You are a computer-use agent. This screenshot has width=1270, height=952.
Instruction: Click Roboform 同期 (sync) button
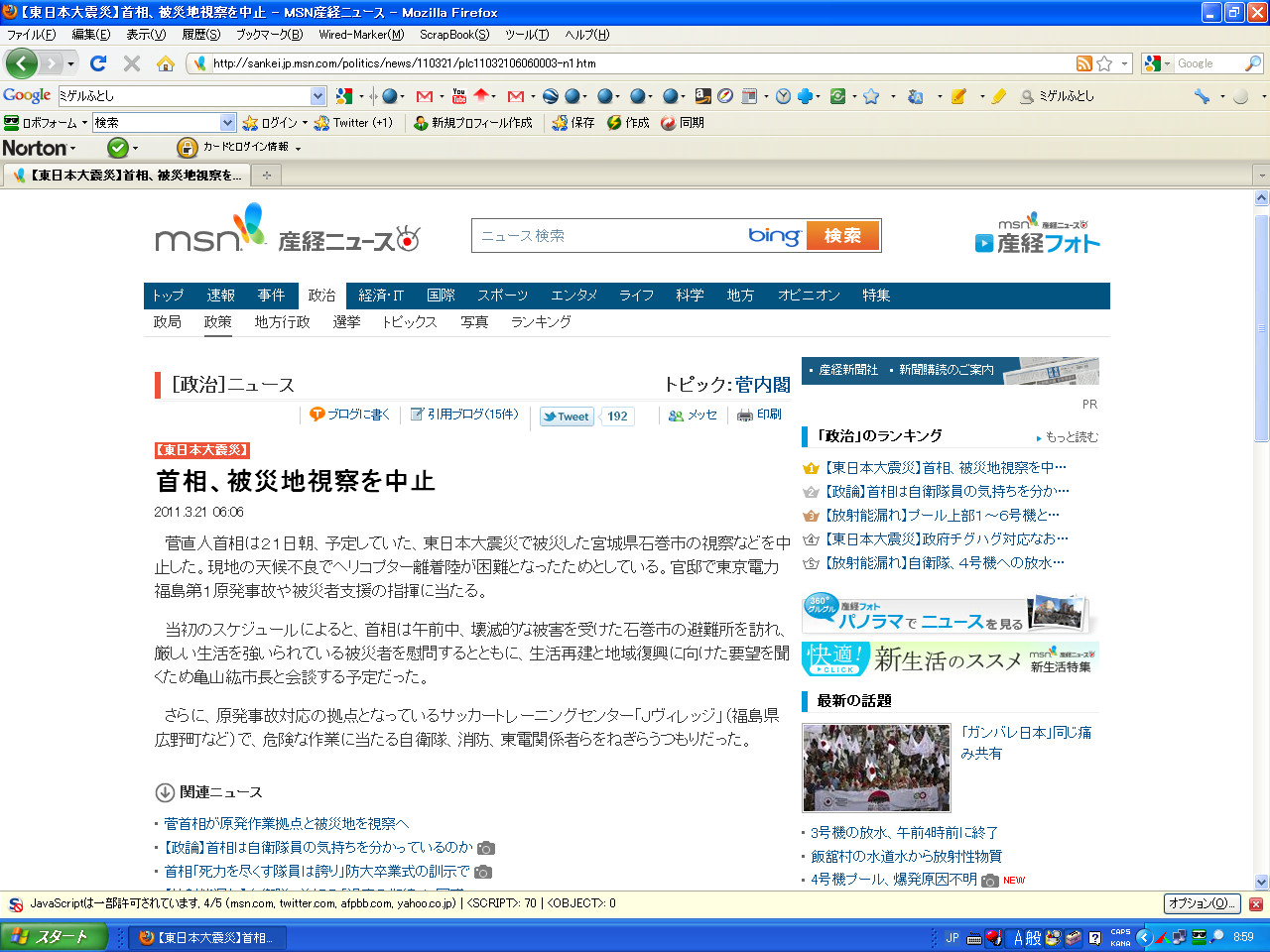pos(683,123)
